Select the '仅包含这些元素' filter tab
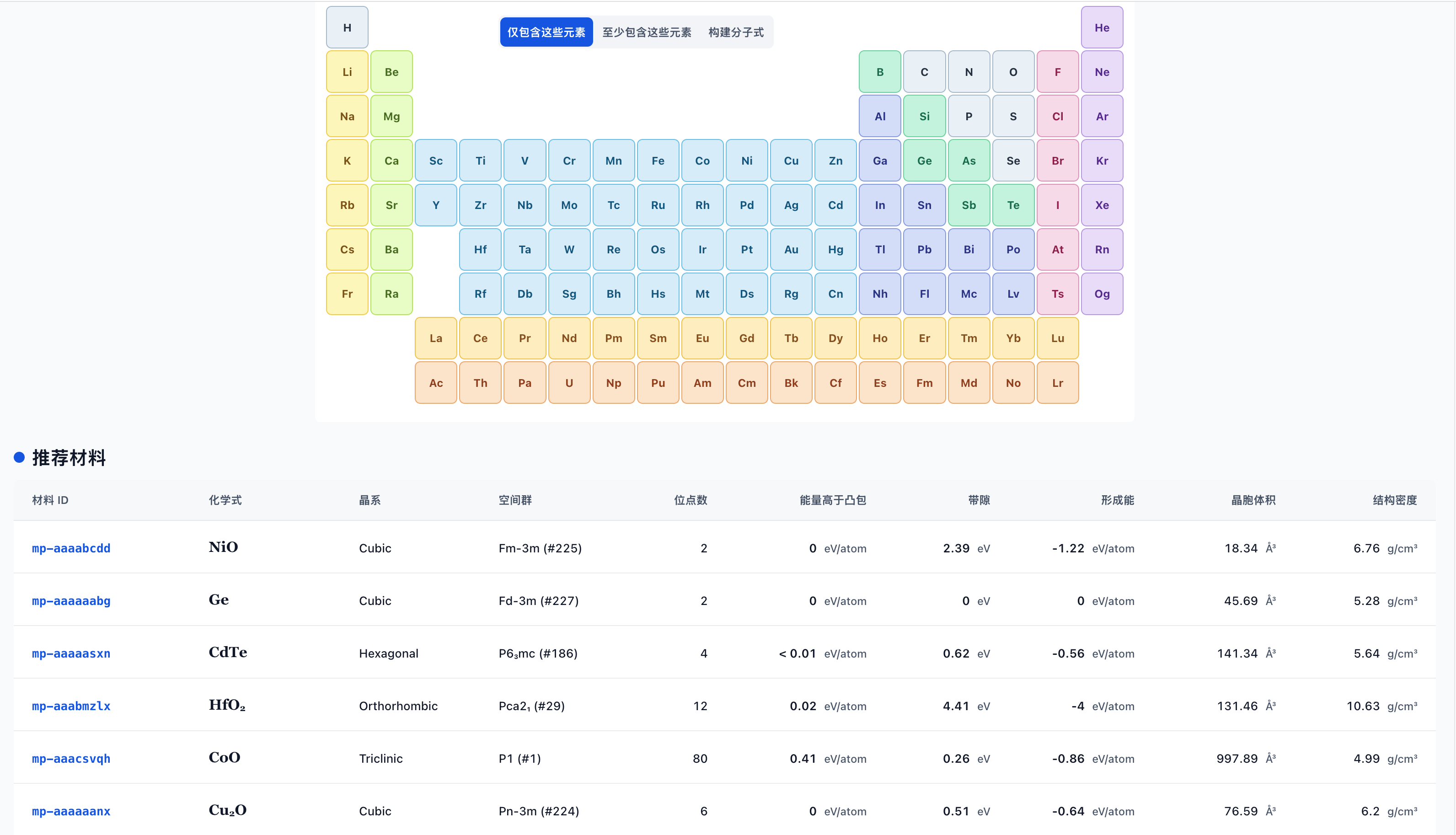 coord(546,32)
